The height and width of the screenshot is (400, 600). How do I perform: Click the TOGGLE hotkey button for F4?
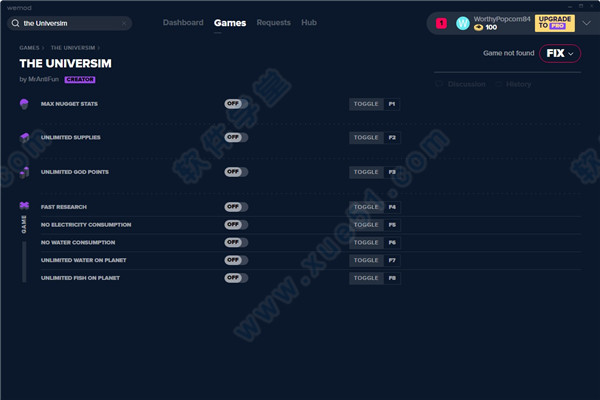(x=366, y=207)
